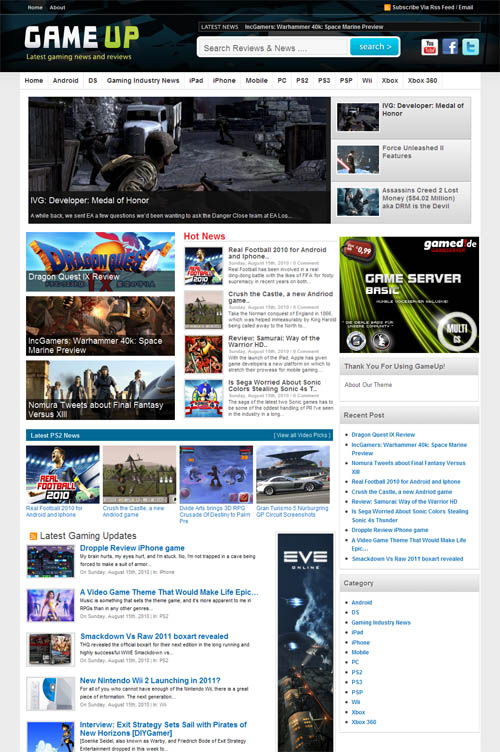
Task: Click the Wii console thumbnail in updates
Action: 50,693
